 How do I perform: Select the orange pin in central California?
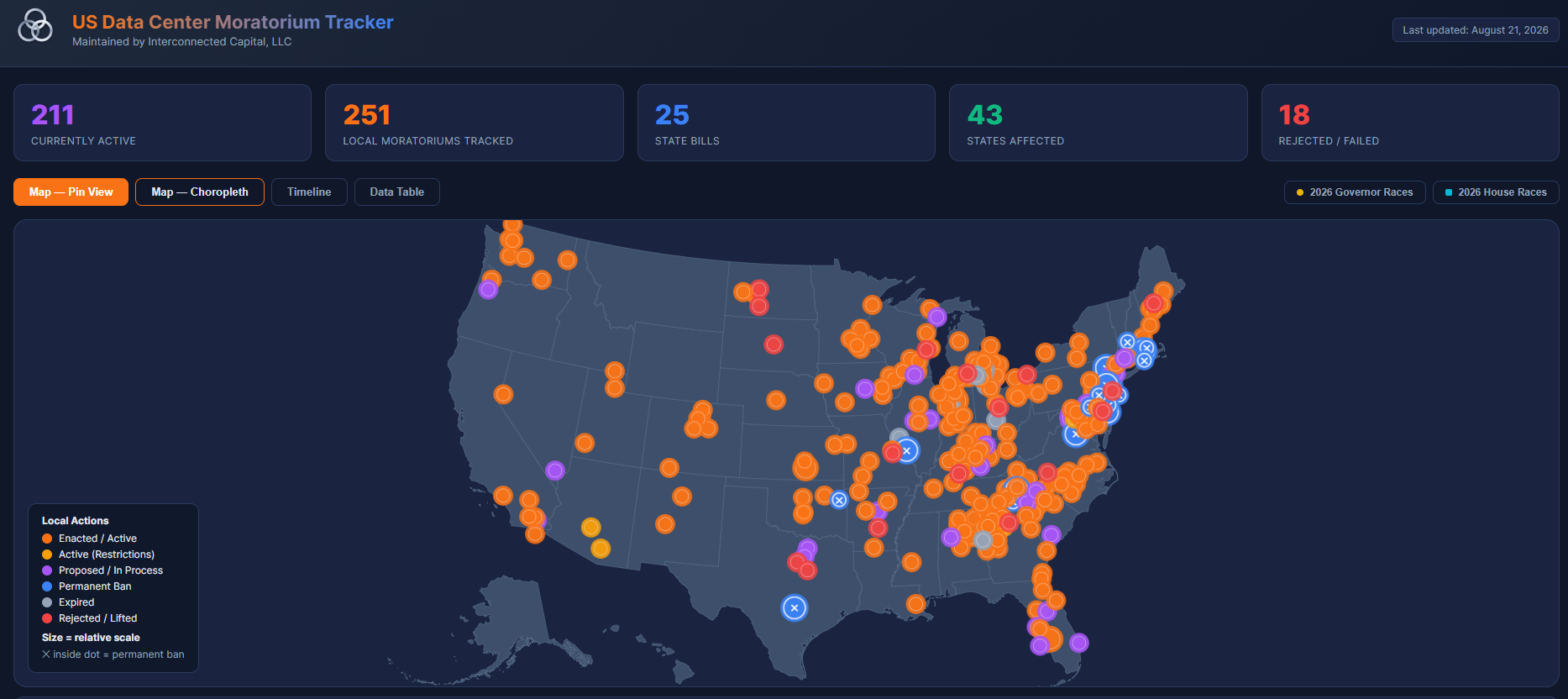click(x=503, y=394)
